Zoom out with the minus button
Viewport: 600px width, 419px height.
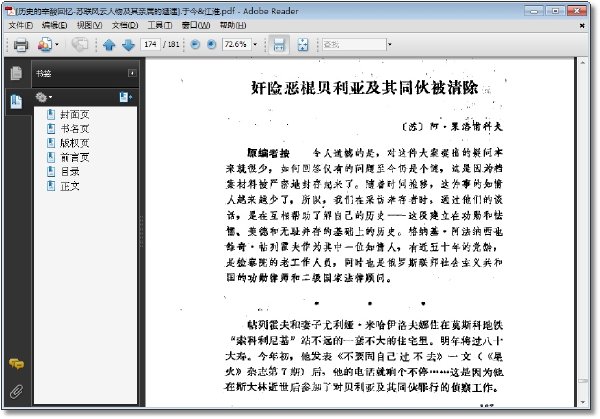pos(195,44)
